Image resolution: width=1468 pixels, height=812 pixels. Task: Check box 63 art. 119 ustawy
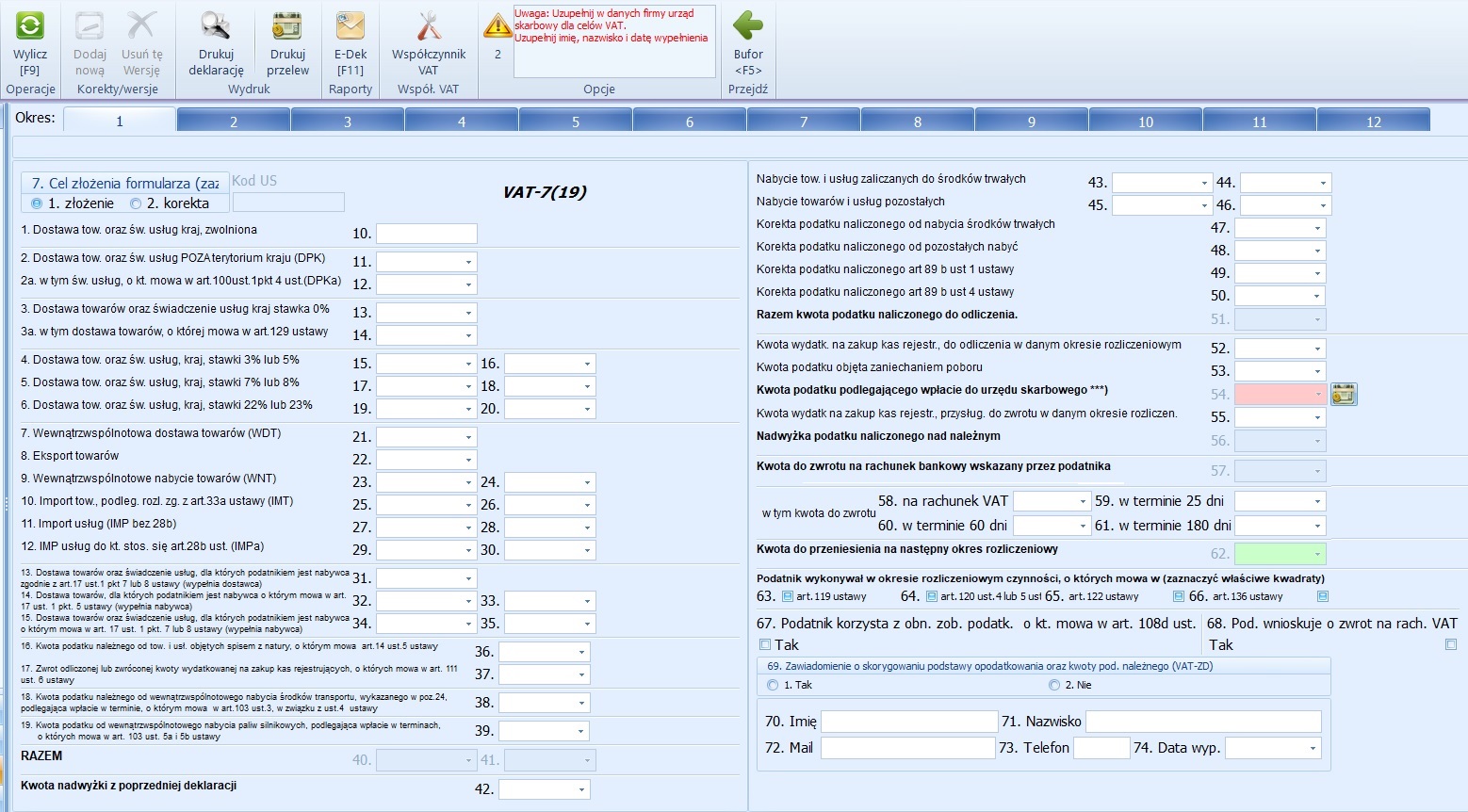coord(788,596)
